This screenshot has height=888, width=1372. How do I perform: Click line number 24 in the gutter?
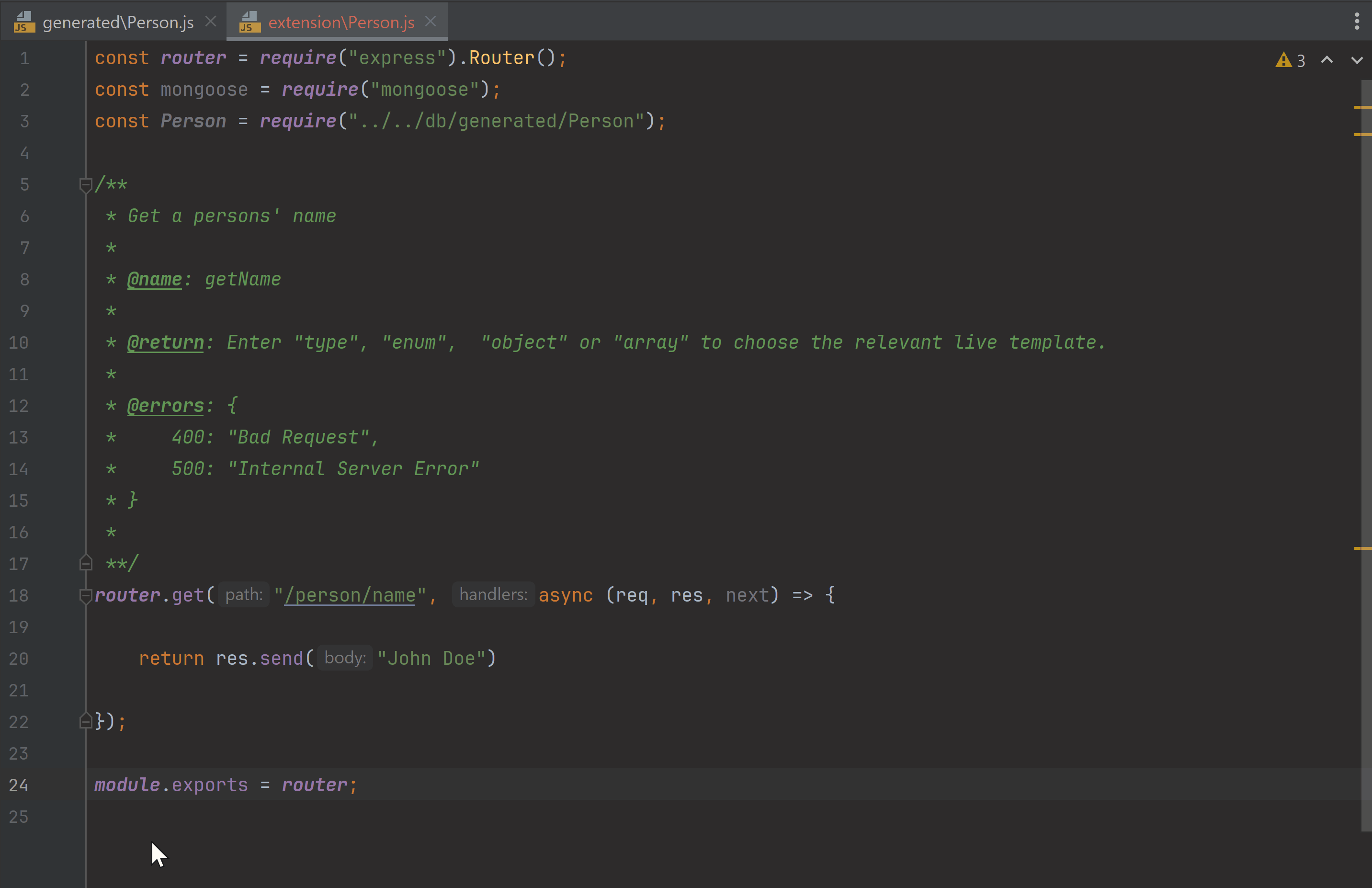(19, 786)
